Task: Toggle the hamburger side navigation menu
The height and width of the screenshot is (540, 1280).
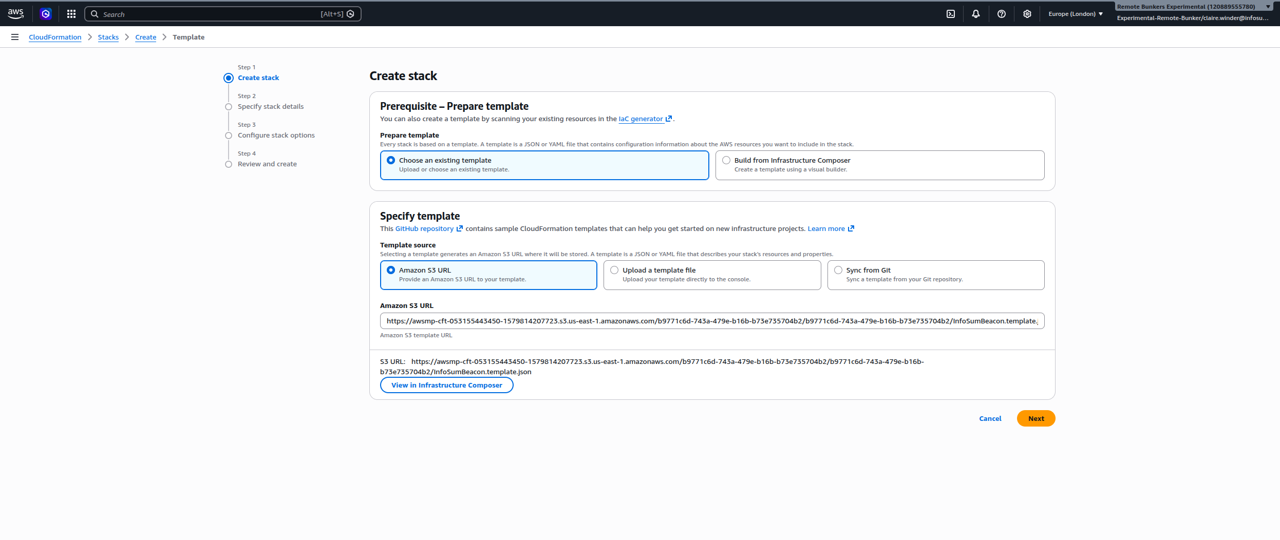Action: pyautogui.click(x=15, y=37)
